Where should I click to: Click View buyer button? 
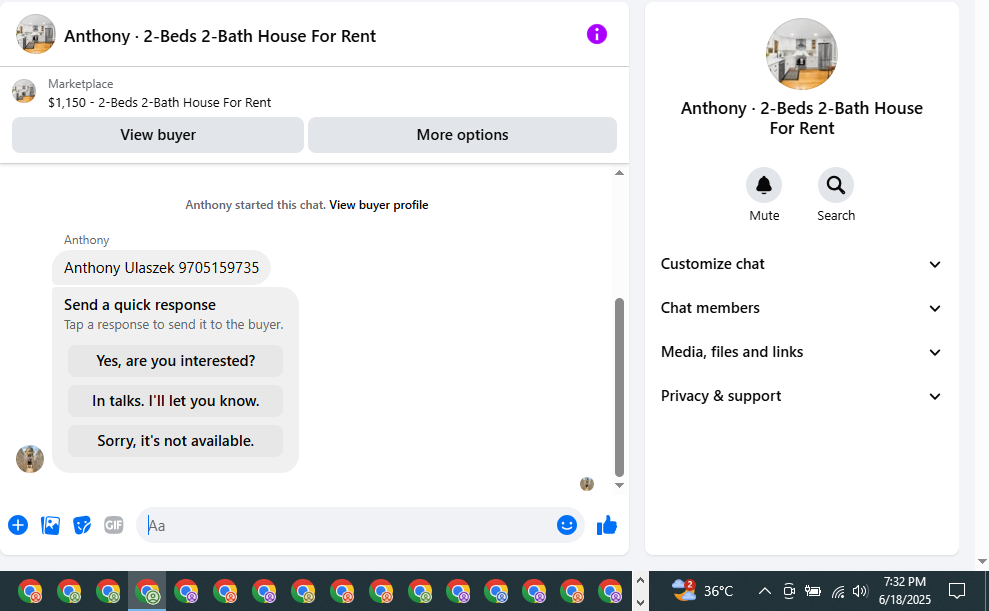[158, 135]
